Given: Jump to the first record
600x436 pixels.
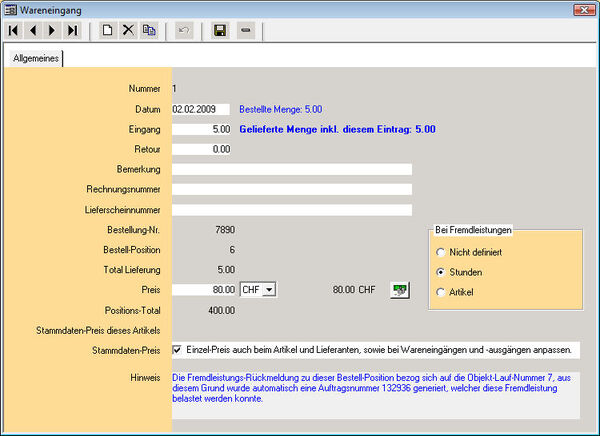Looking at the screenshot, I should [x=14, y=31].
